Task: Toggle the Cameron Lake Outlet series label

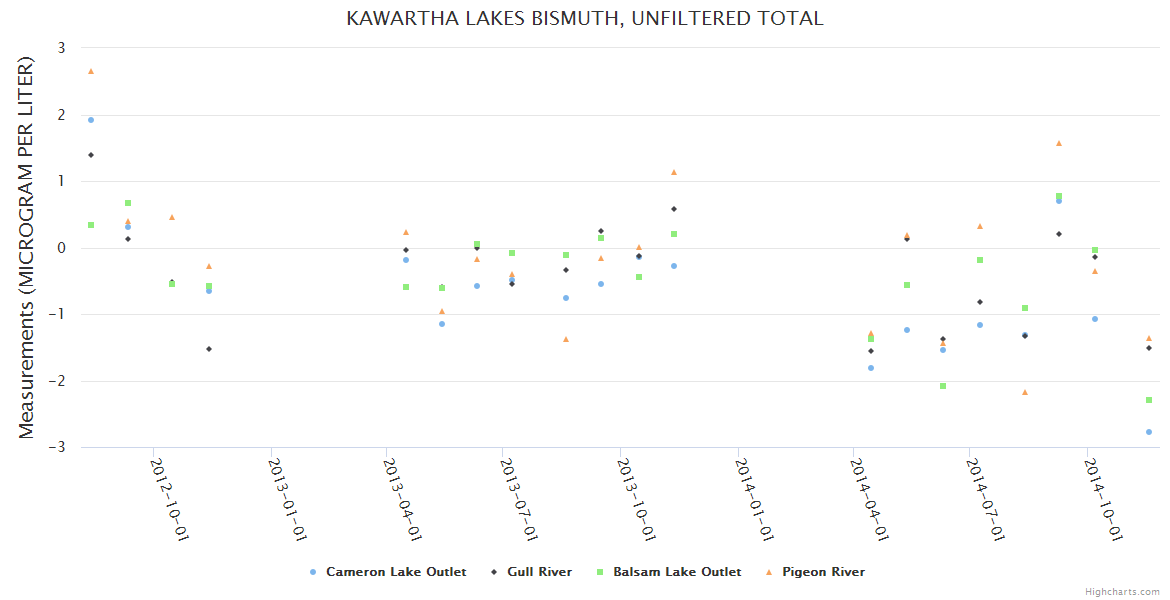Action: pyautogui.click(x=396, y=572)
